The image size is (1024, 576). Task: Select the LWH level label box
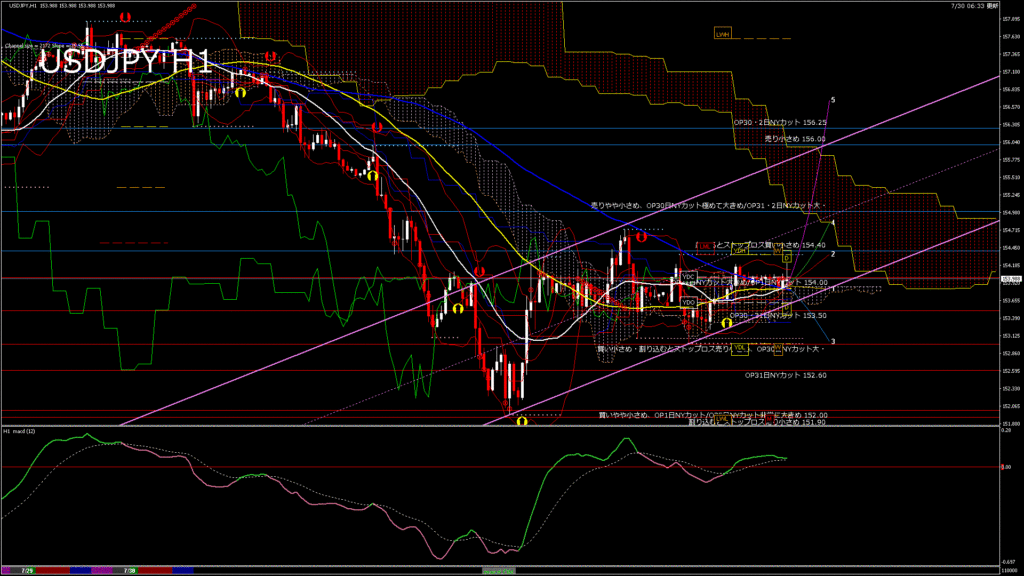tap(722, 35)
